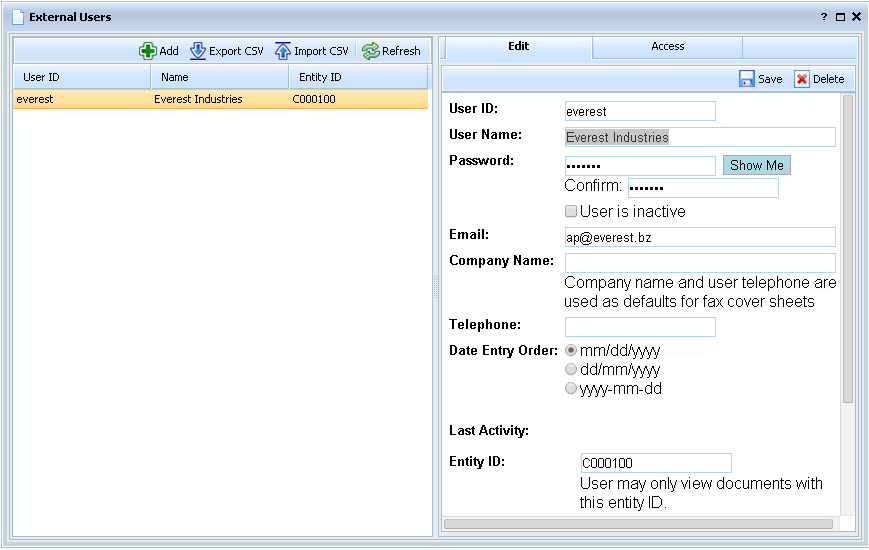This screenshot has width=869, height=550.
Task: Refresh the external users list
Action: tap(371, 51)
